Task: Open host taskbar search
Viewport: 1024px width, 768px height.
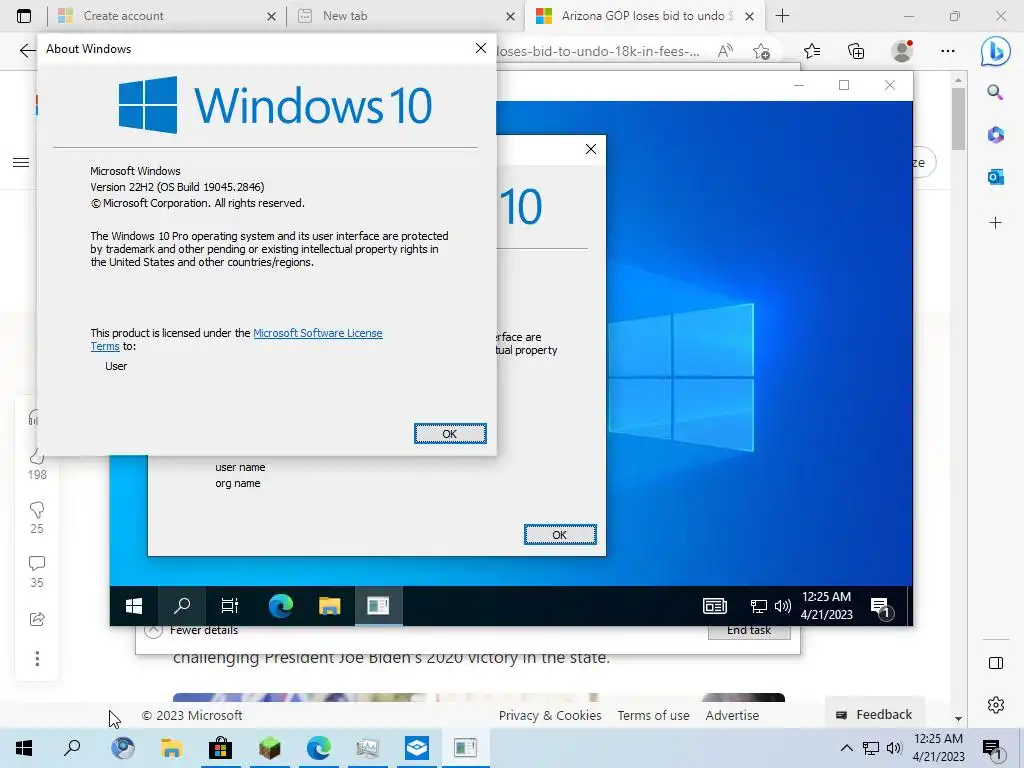Action: coord(72,748)
